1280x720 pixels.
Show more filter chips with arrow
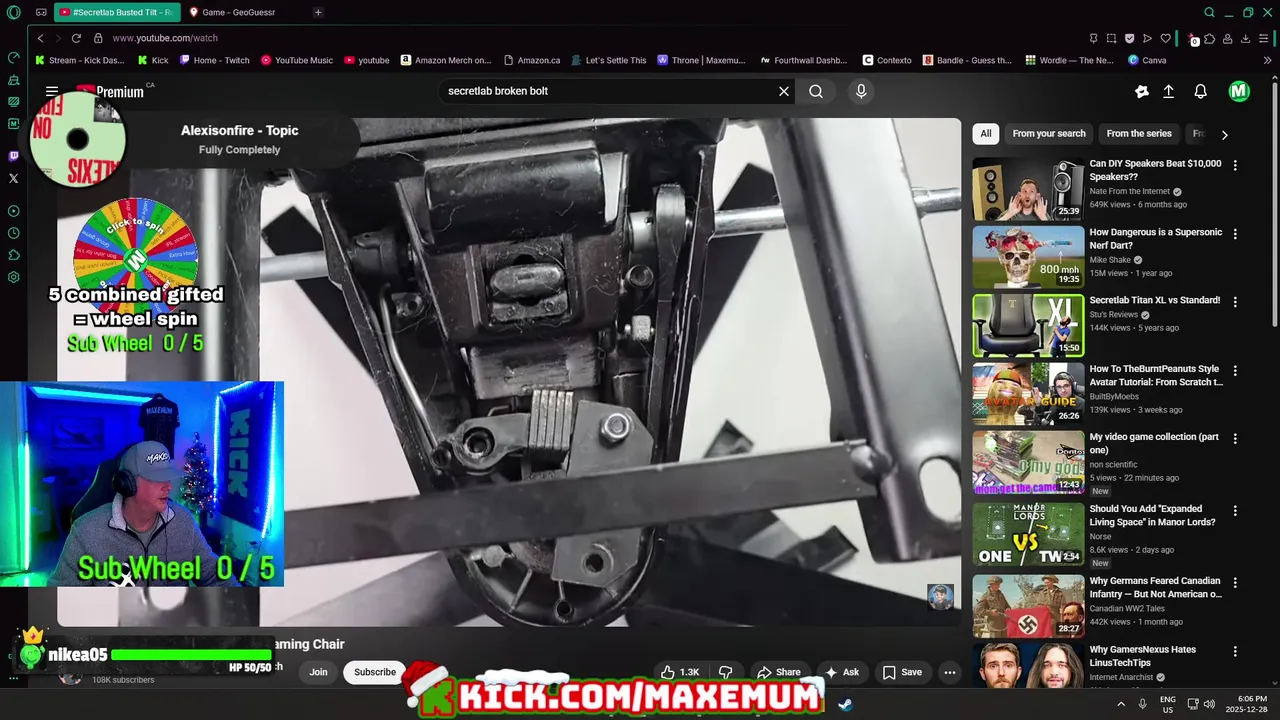click(x=1224, y=134)
